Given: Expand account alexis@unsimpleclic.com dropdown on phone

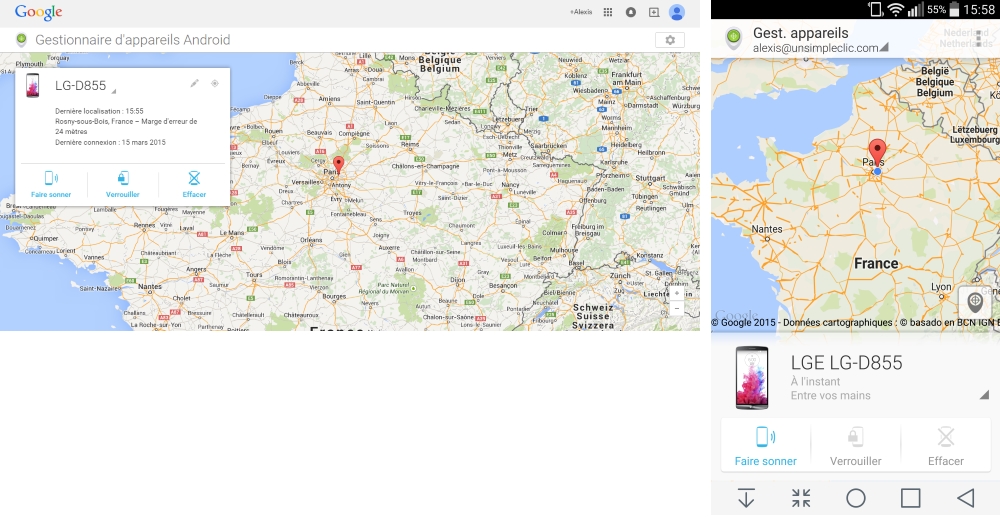Looking at the screenshot, I should pyautogui.click(x=884, y=48).
